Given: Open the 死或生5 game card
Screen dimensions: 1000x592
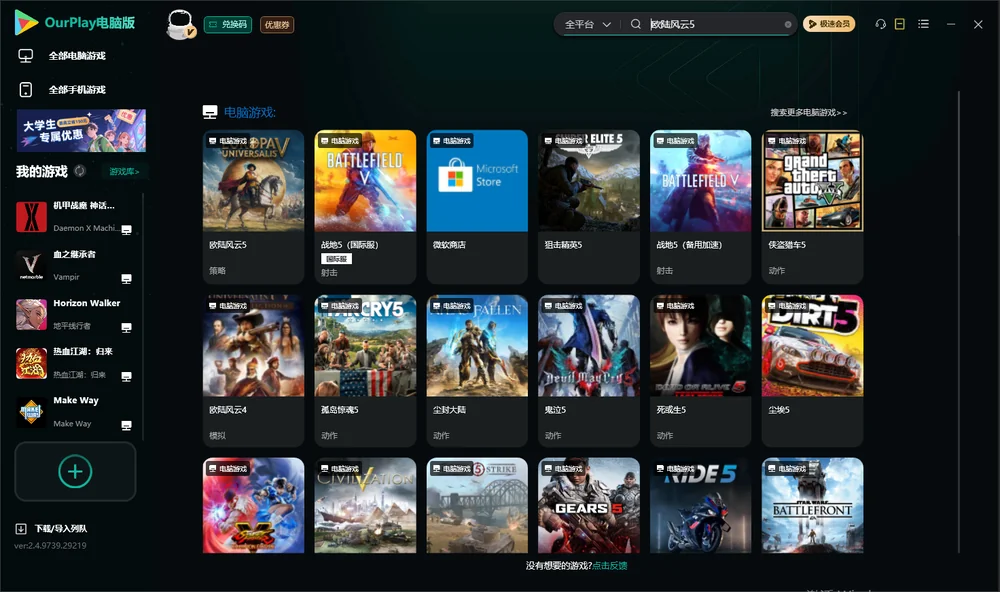Looking at the screenshot, I should click(x=700, y=371).
